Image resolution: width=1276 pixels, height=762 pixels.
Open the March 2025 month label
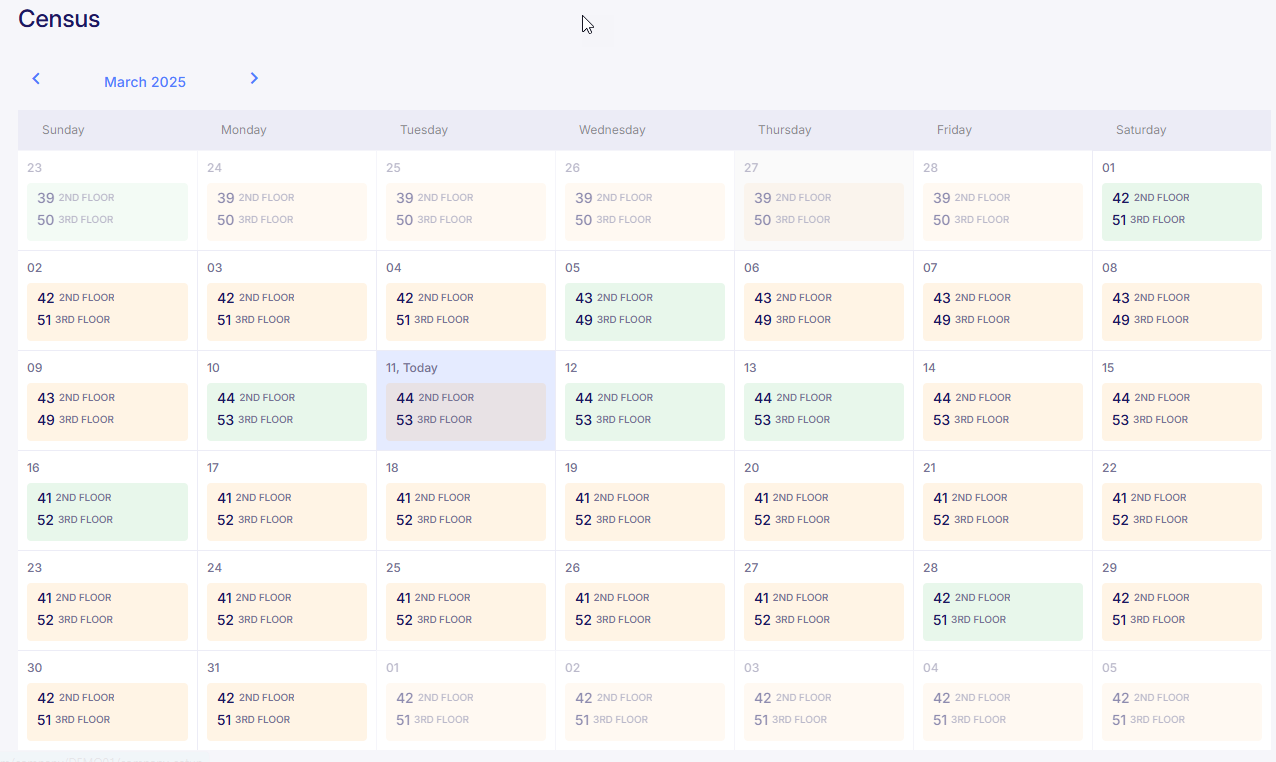click(145, 82)
